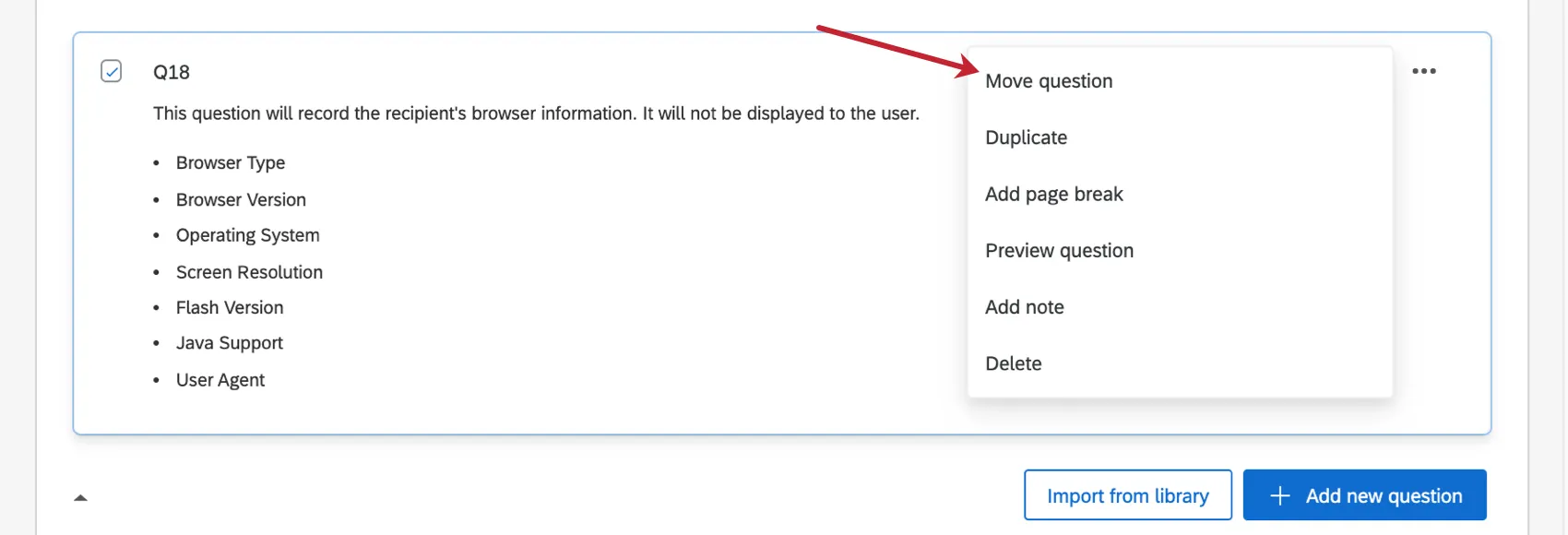1568x535 pixels.
Task: Select the Browser Type list item
Action: click(231, 163)
